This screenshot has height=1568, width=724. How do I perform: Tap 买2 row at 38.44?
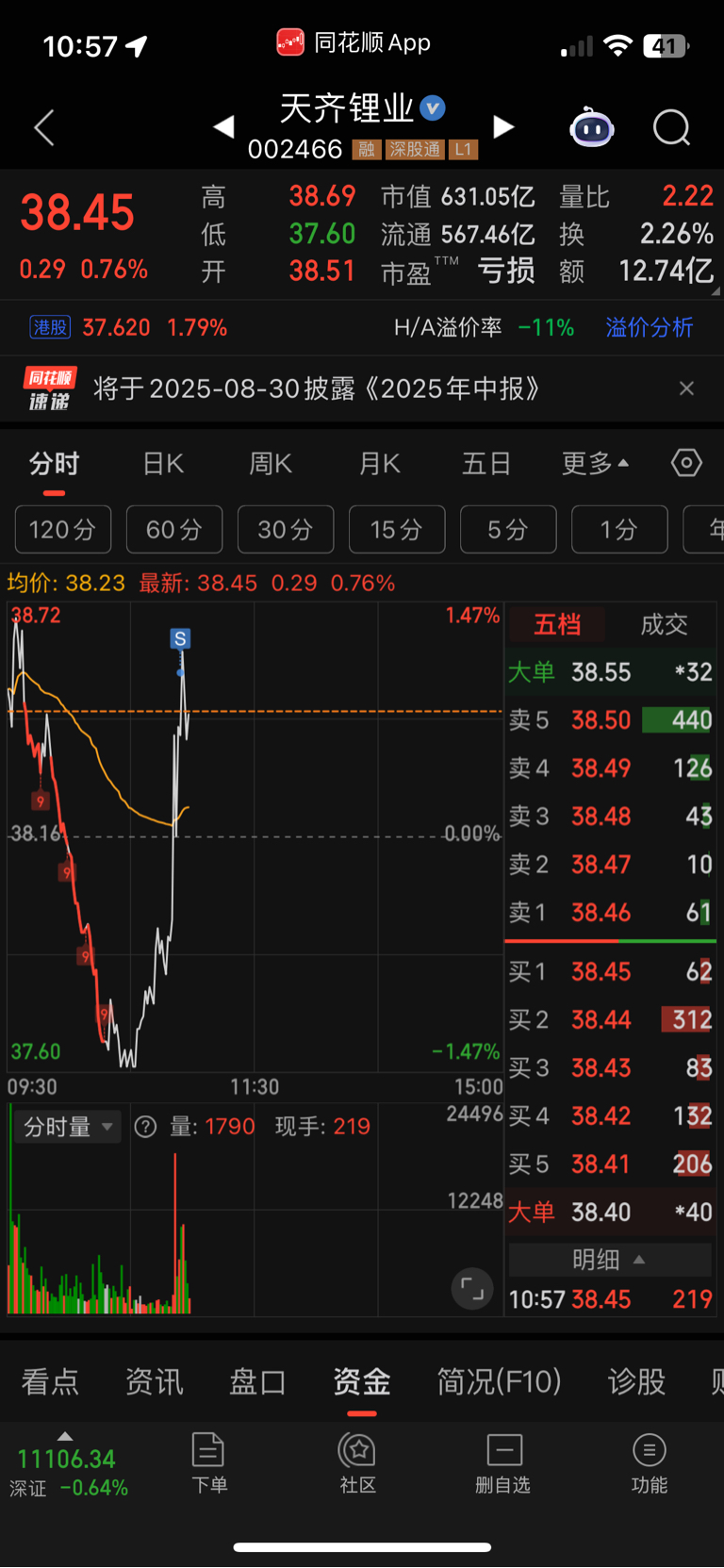(611, 1020)
